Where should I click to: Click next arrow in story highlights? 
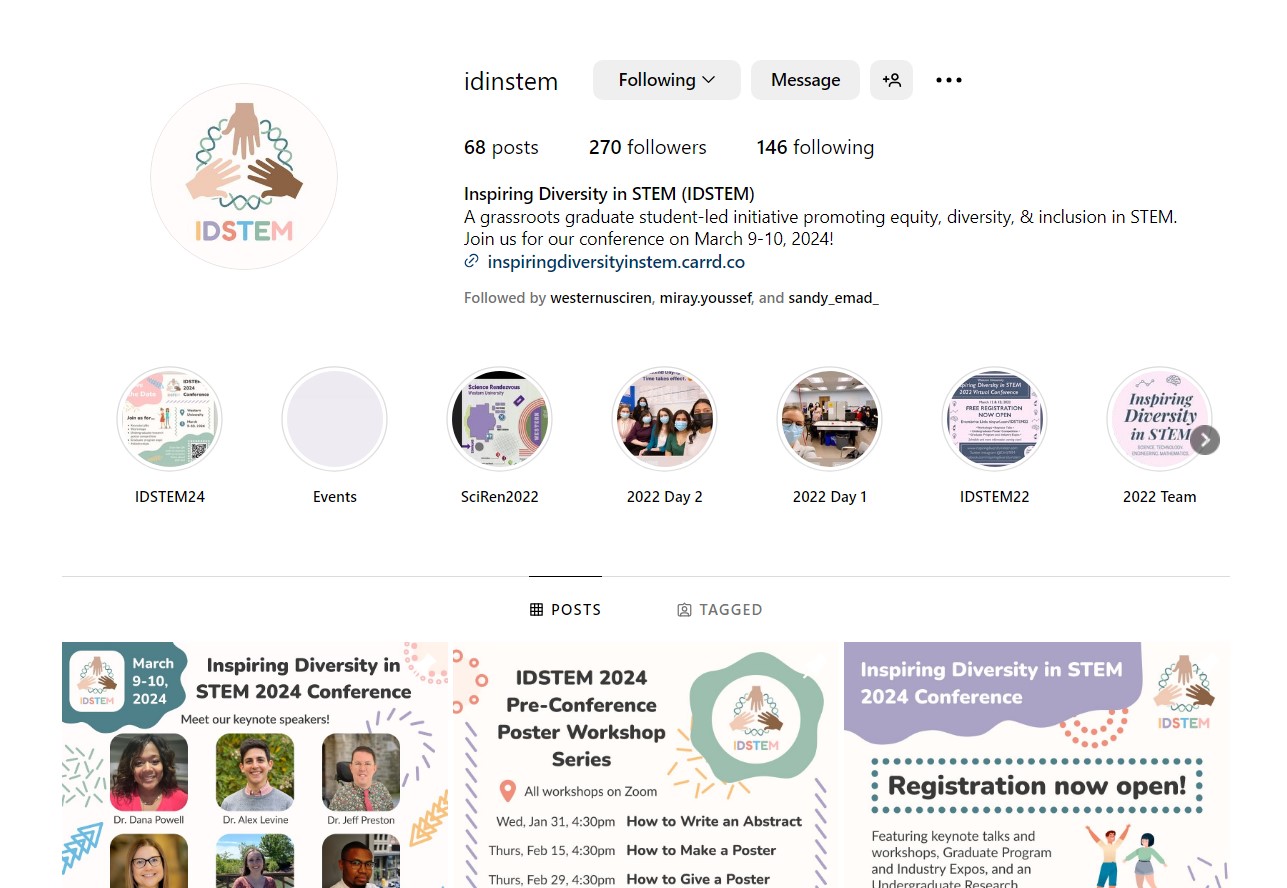coord(1205,440)
